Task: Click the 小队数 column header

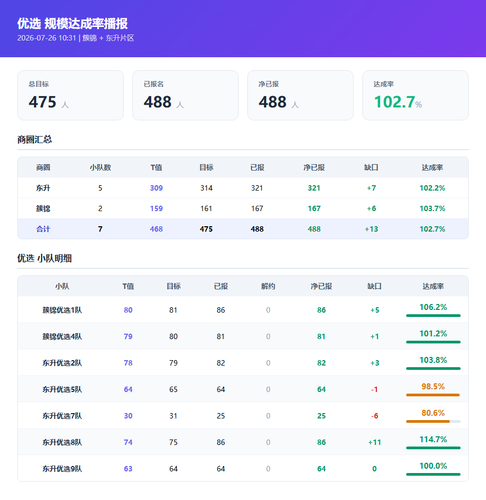Action: (x=100, y=167)
